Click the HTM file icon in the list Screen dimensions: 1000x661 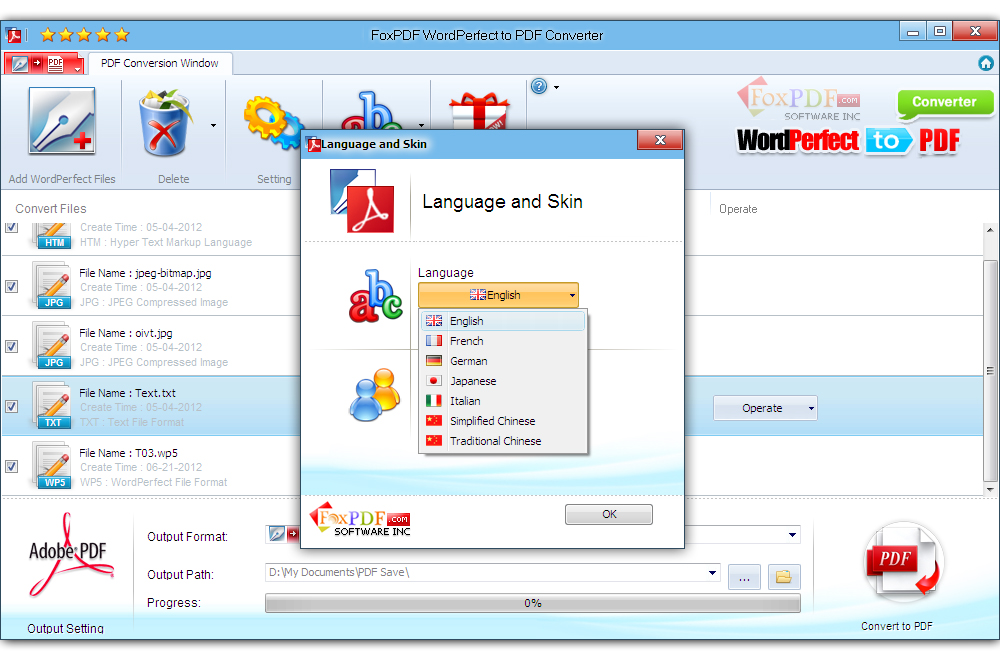pyautogui.click(x=52, y=235)
